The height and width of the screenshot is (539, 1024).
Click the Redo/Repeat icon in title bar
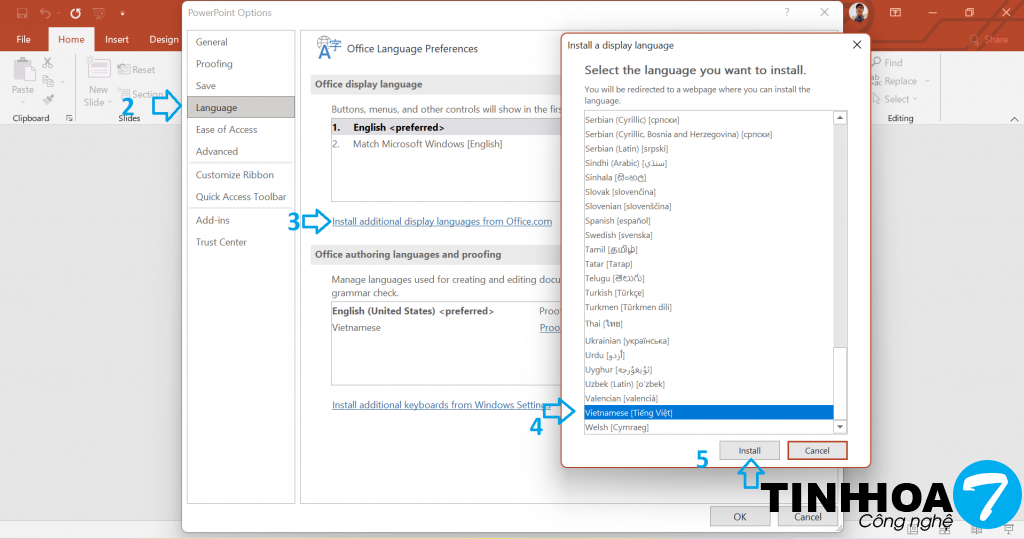[75, 13]
